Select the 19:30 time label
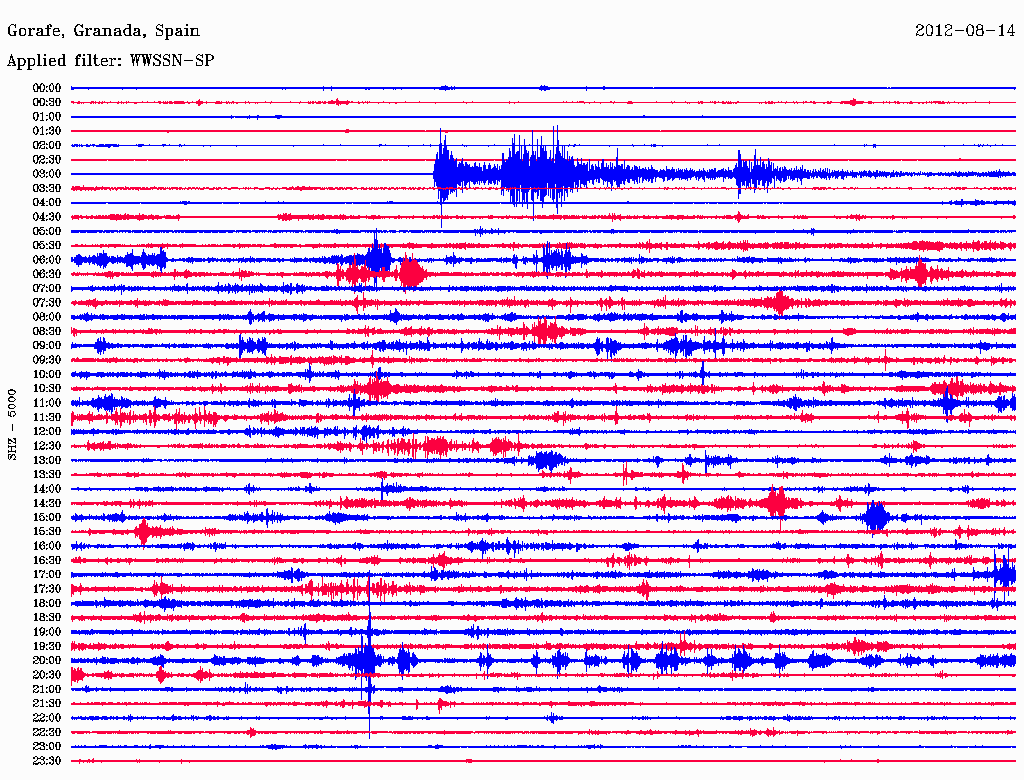 tap(46, 646)
